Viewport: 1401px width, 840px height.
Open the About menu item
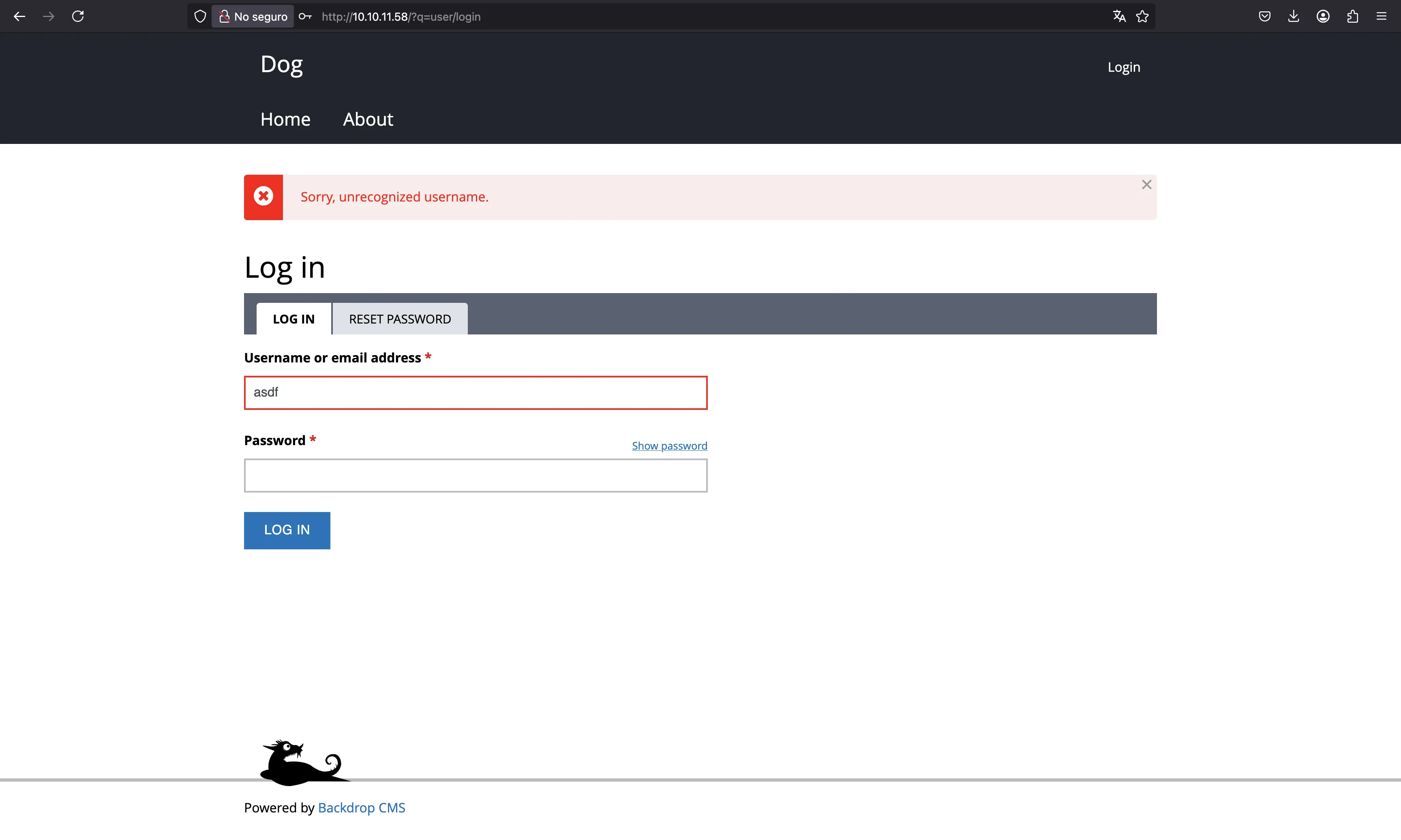click(368, 120)
